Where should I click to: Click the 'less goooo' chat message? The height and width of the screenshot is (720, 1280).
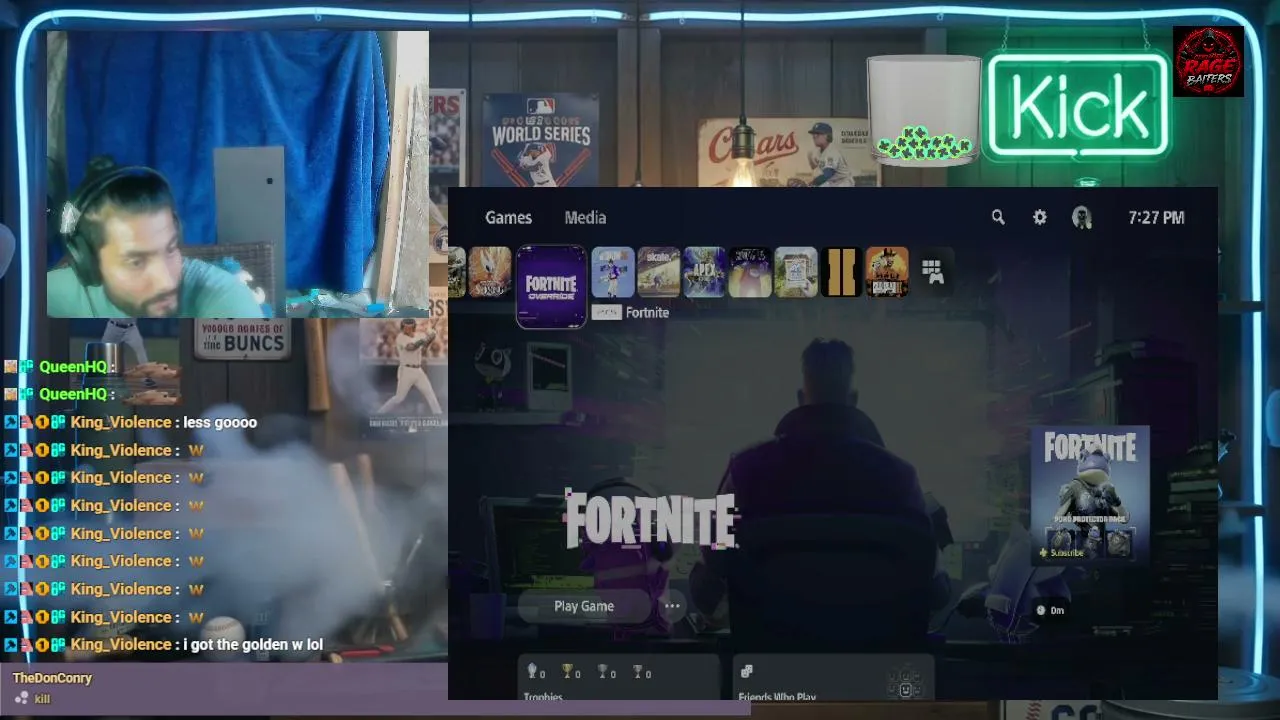(x=220, y=422)
